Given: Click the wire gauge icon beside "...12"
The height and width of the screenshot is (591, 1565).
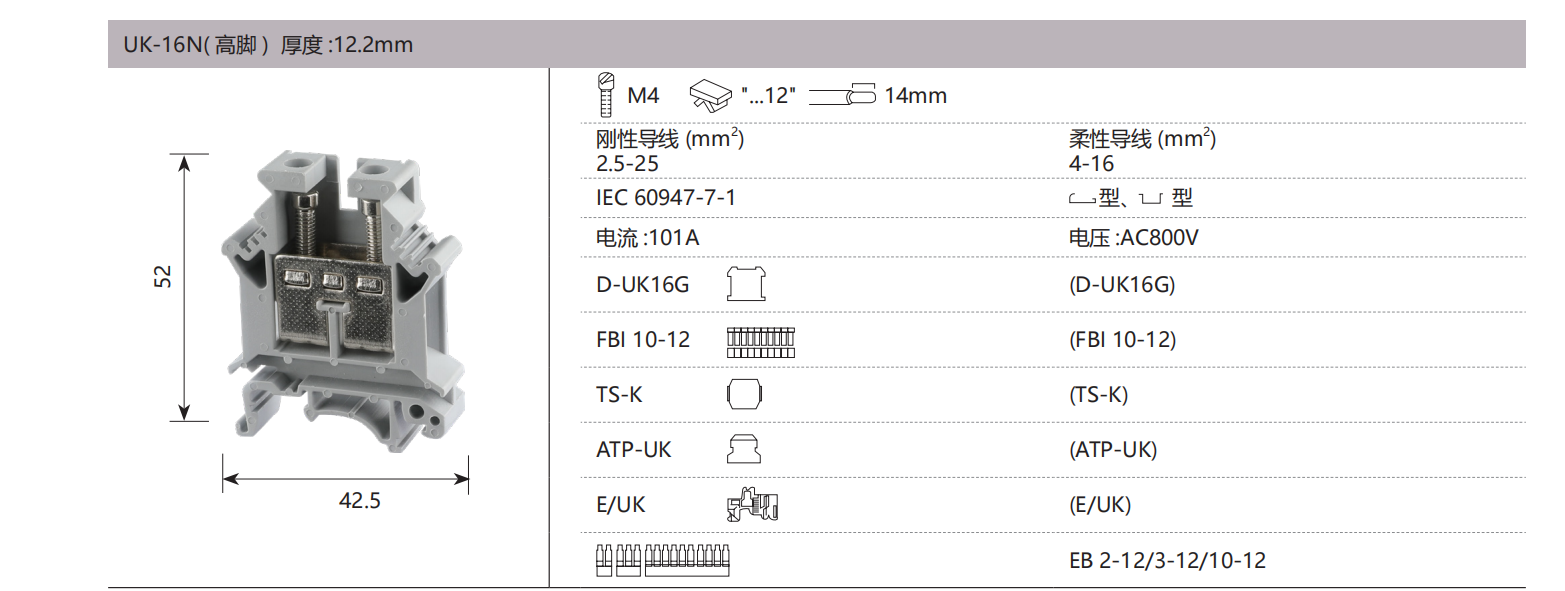Looking at the screenshot, I should pos(712,95).
